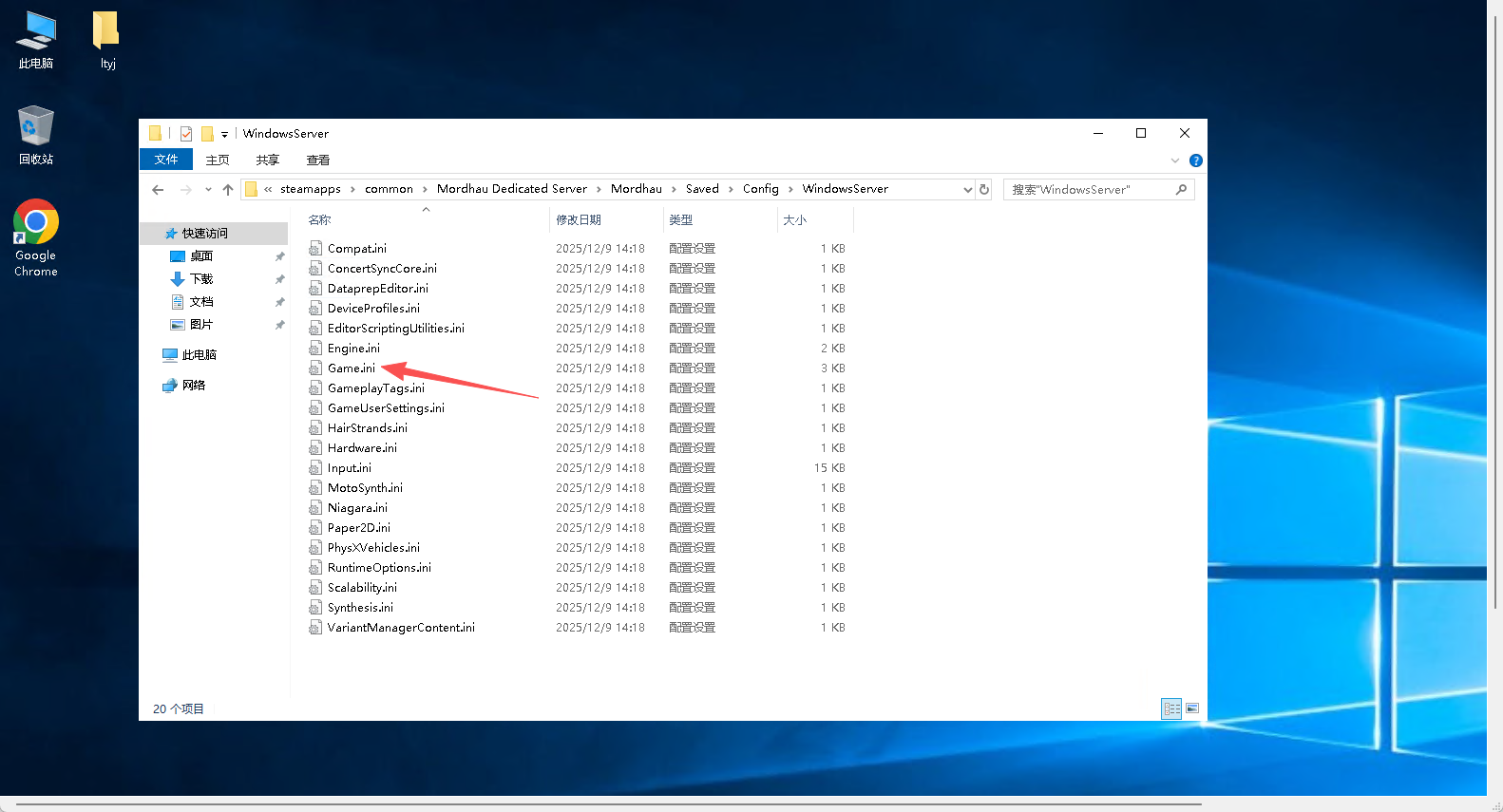Image resolution: width=1503 pixels, height=812 pixels.
Task: Open the 查看 ribbon tab
Action: click(317, 160)
